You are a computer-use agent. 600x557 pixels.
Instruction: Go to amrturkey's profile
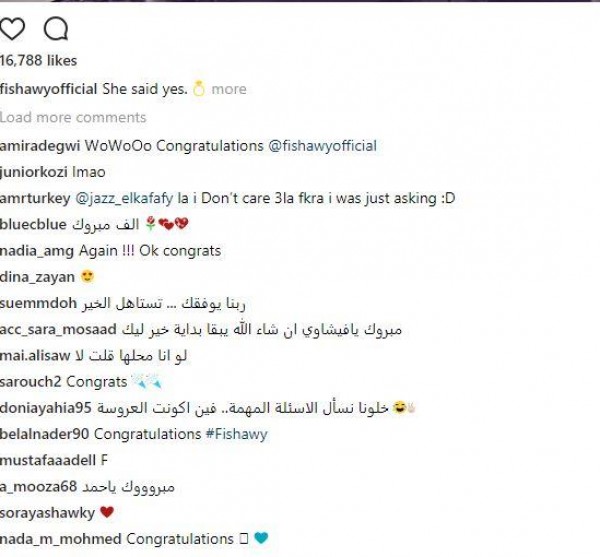tap(36, 198)
